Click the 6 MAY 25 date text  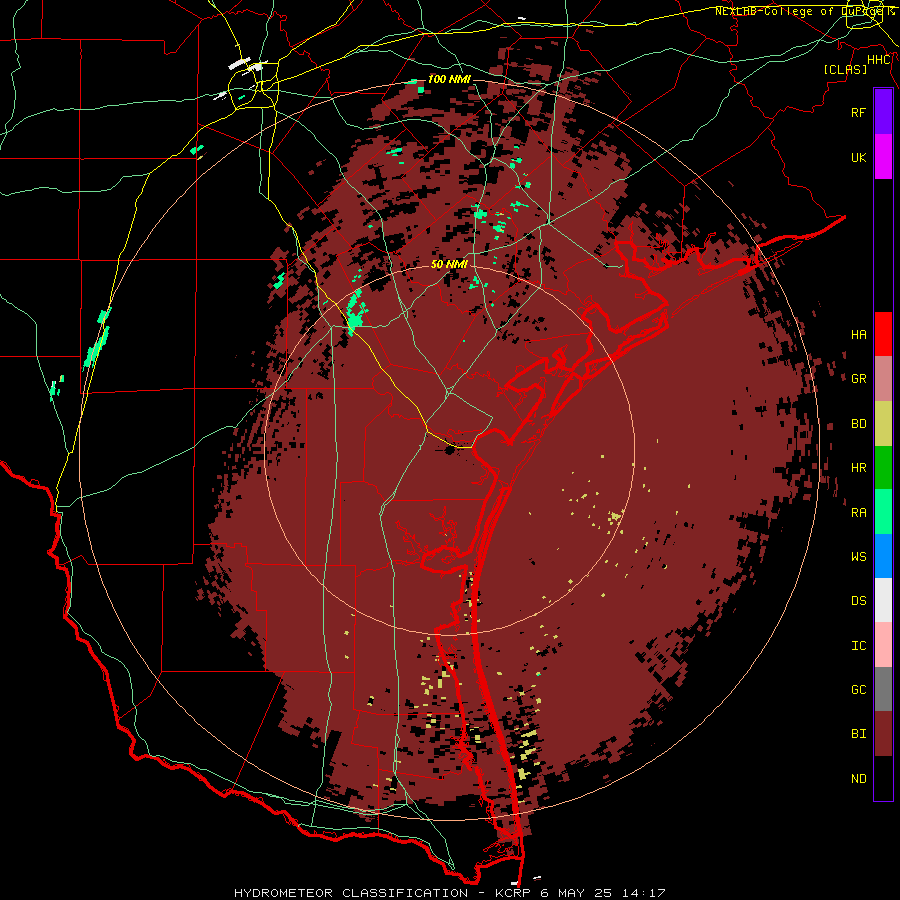click(x=577, y=893)
